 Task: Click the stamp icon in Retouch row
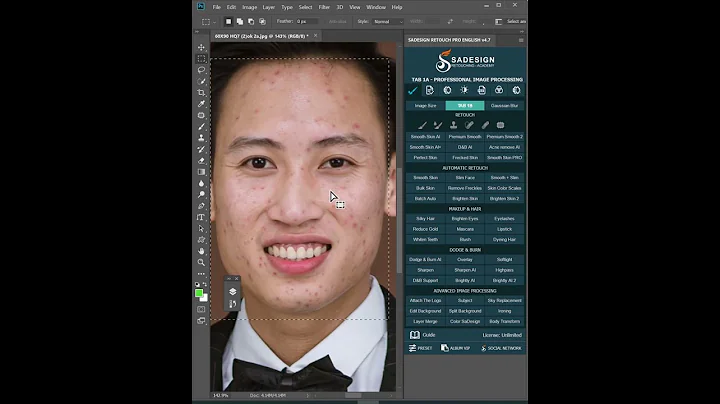pyautogui.click(x=453, y=125)
